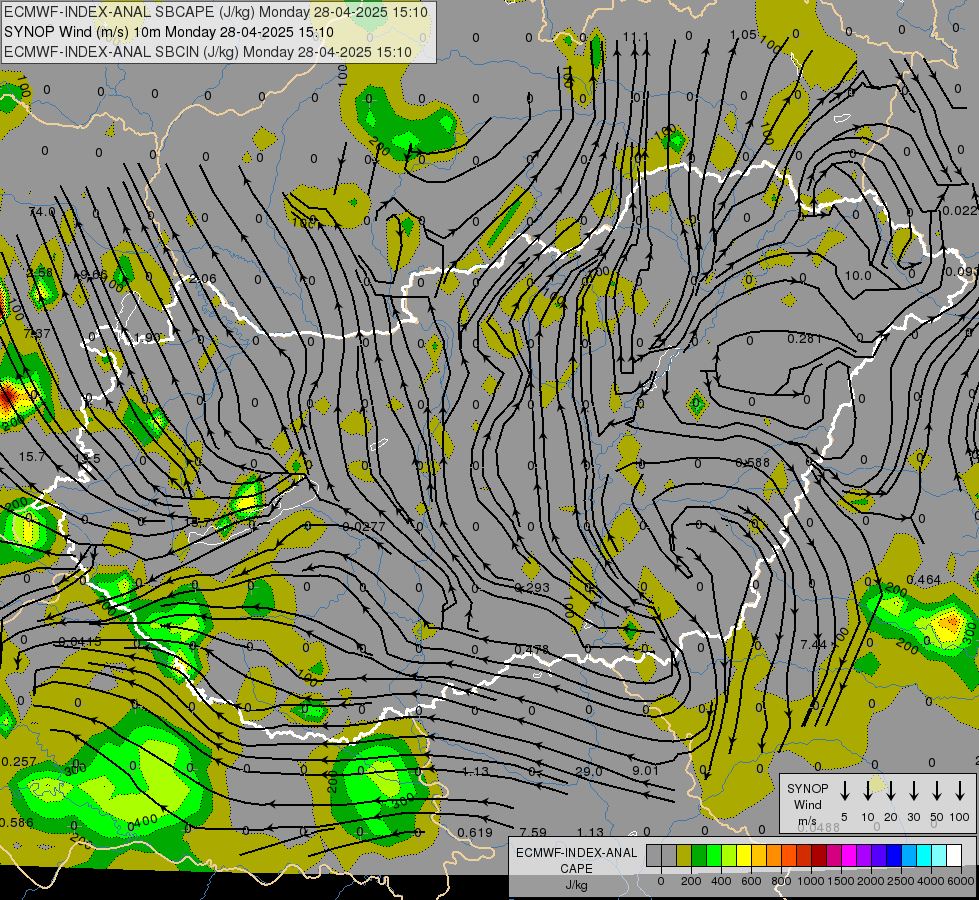Pick the dark red swatch in the CAPE legend
This screenshot has width=979, height=900.
pos(819,855)
